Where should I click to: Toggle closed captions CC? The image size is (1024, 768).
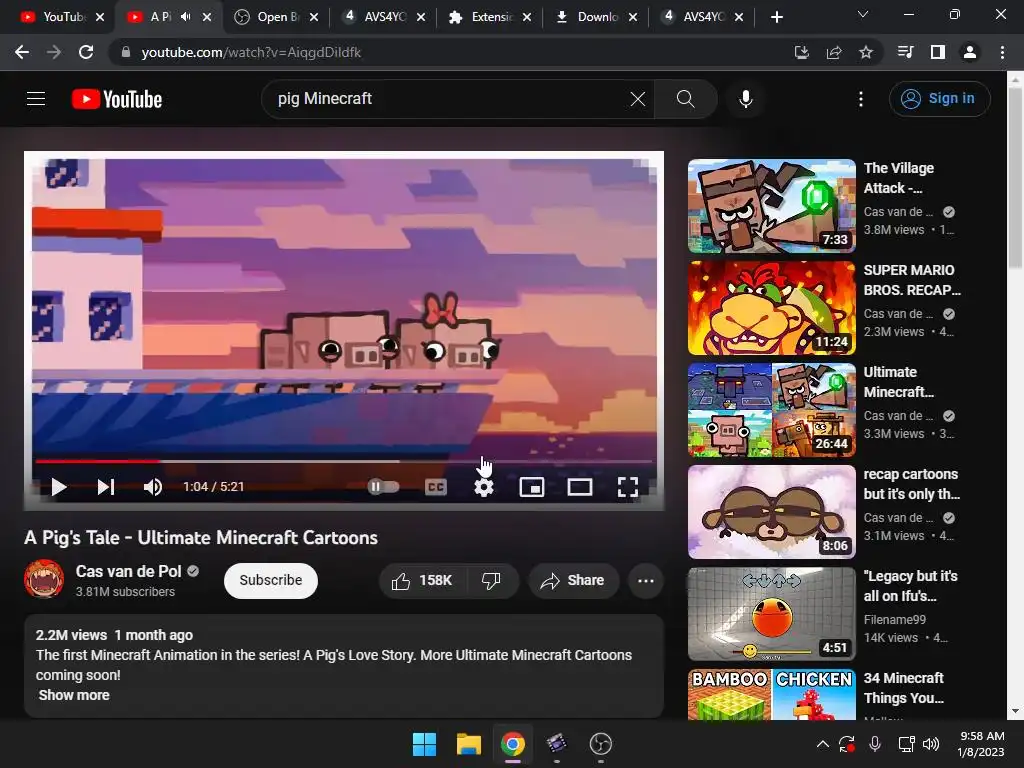(x=436, y=487)
